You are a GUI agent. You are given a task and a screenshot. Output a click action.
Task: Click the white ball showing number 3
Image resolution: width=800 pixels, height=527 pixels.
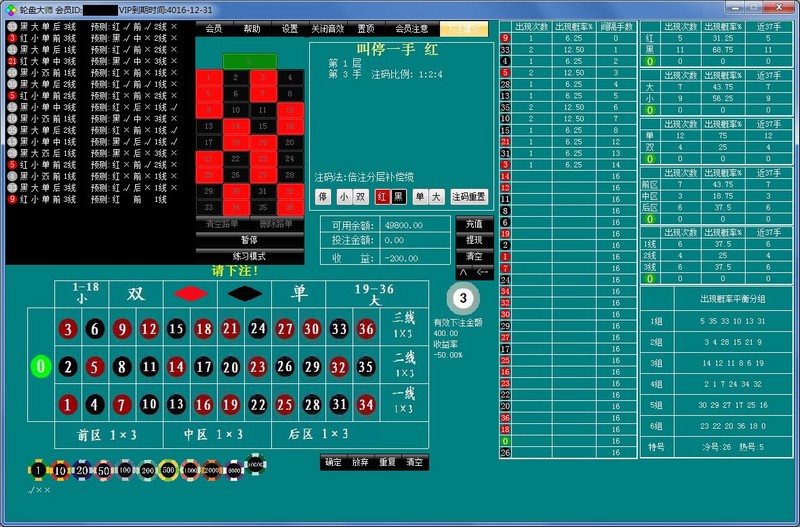coord(462,298)
